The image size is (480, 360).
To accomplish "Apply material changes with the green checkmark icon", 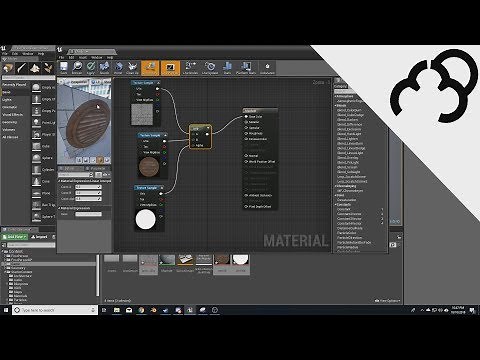I will point(91,67).
